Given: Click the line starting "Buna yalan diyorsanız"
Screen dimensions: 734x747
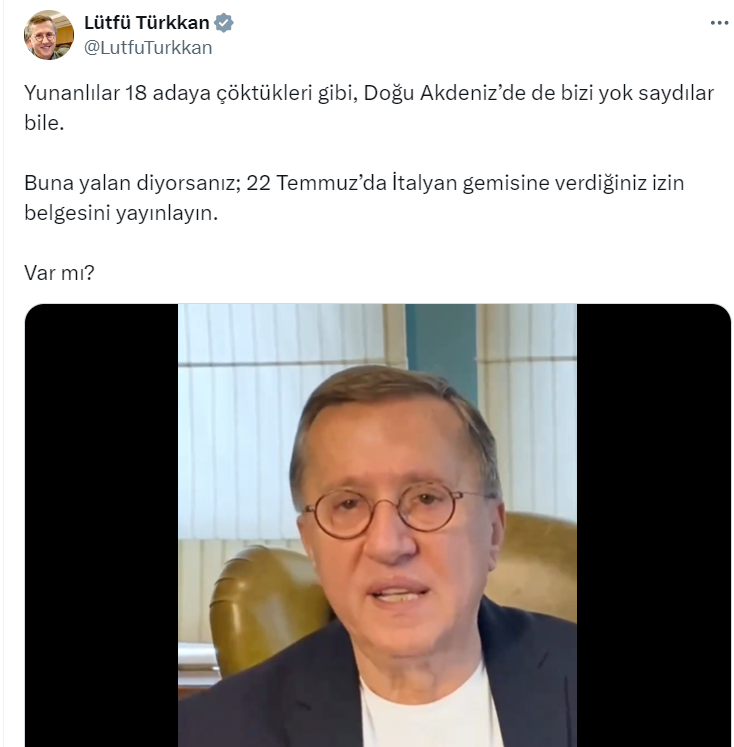Looking at the screenshot, I should 354,183.
